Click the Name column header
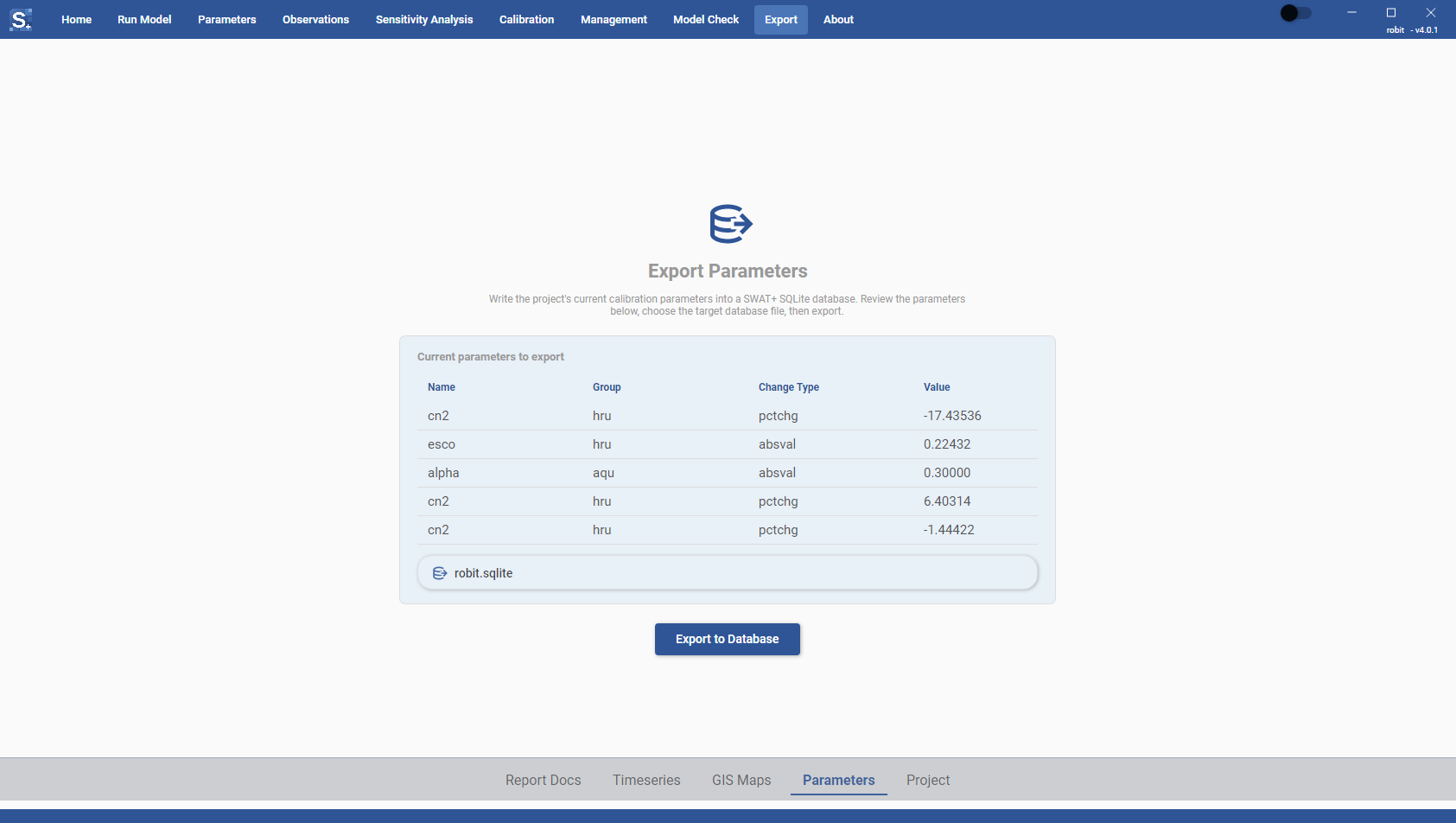The image size is (1456, 823). click(x=442, y=387)
